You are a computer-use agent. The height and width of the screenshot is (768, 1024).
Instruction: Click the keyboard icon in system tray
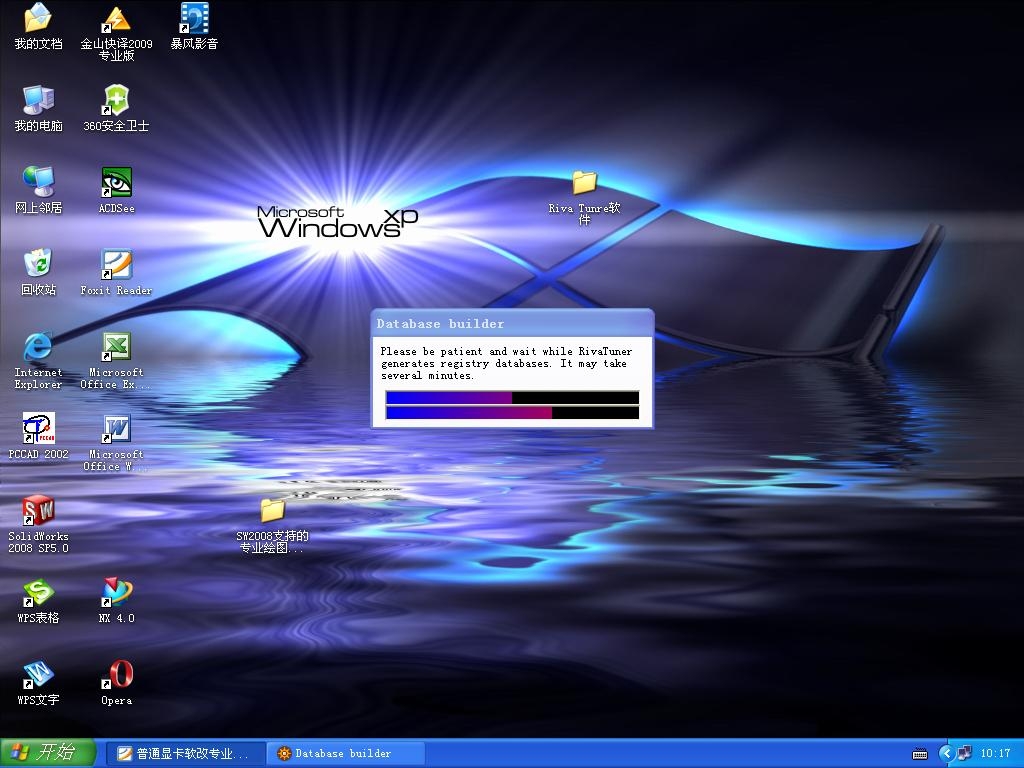[920, 754]
